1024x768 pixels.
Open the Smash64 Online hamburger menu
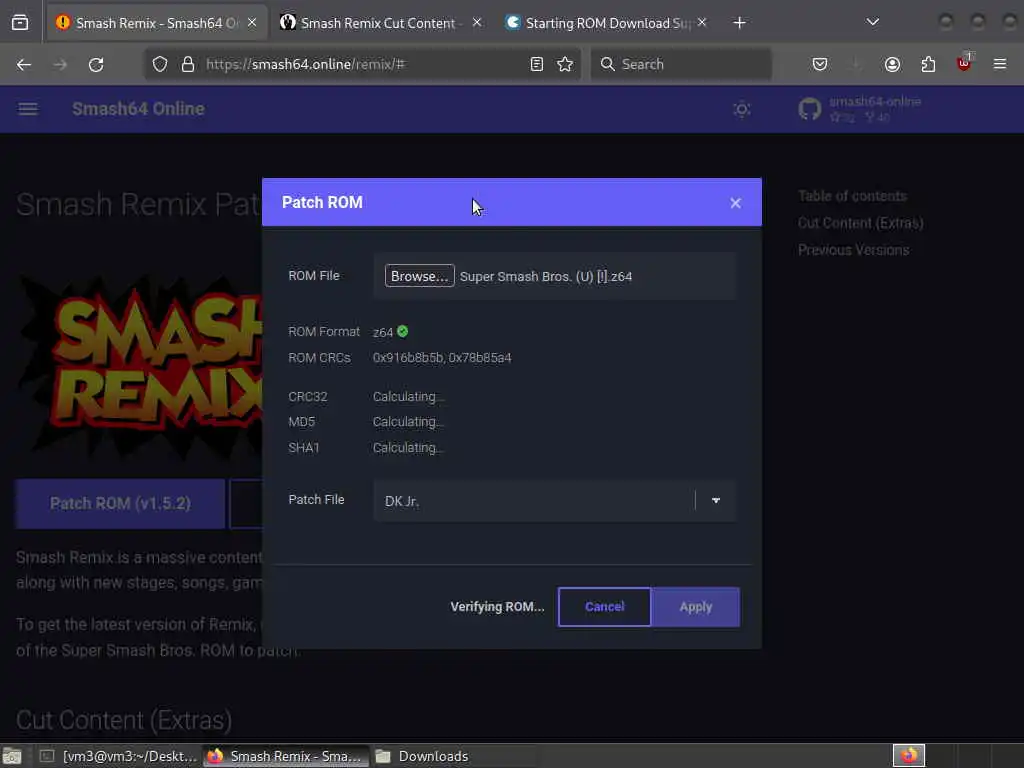pos(27,109)
